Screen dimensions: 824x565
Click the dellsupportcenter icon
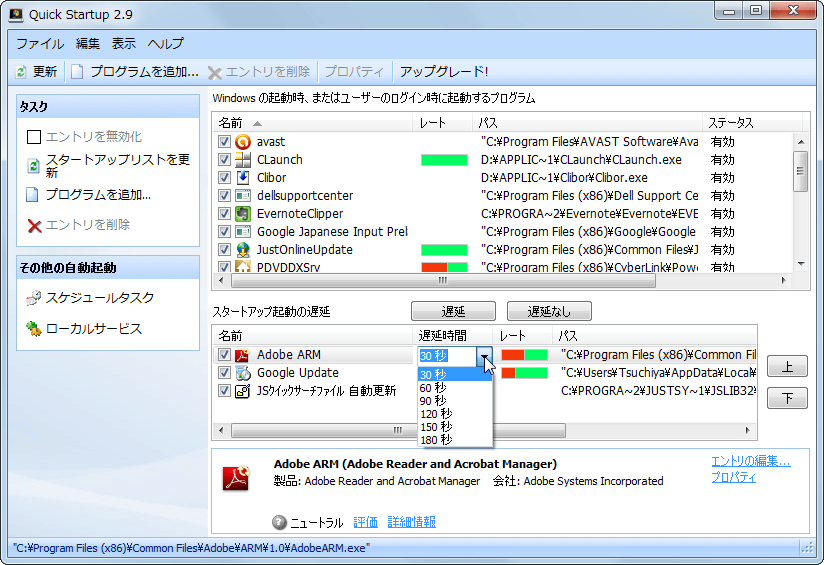(x=243, y=196)
